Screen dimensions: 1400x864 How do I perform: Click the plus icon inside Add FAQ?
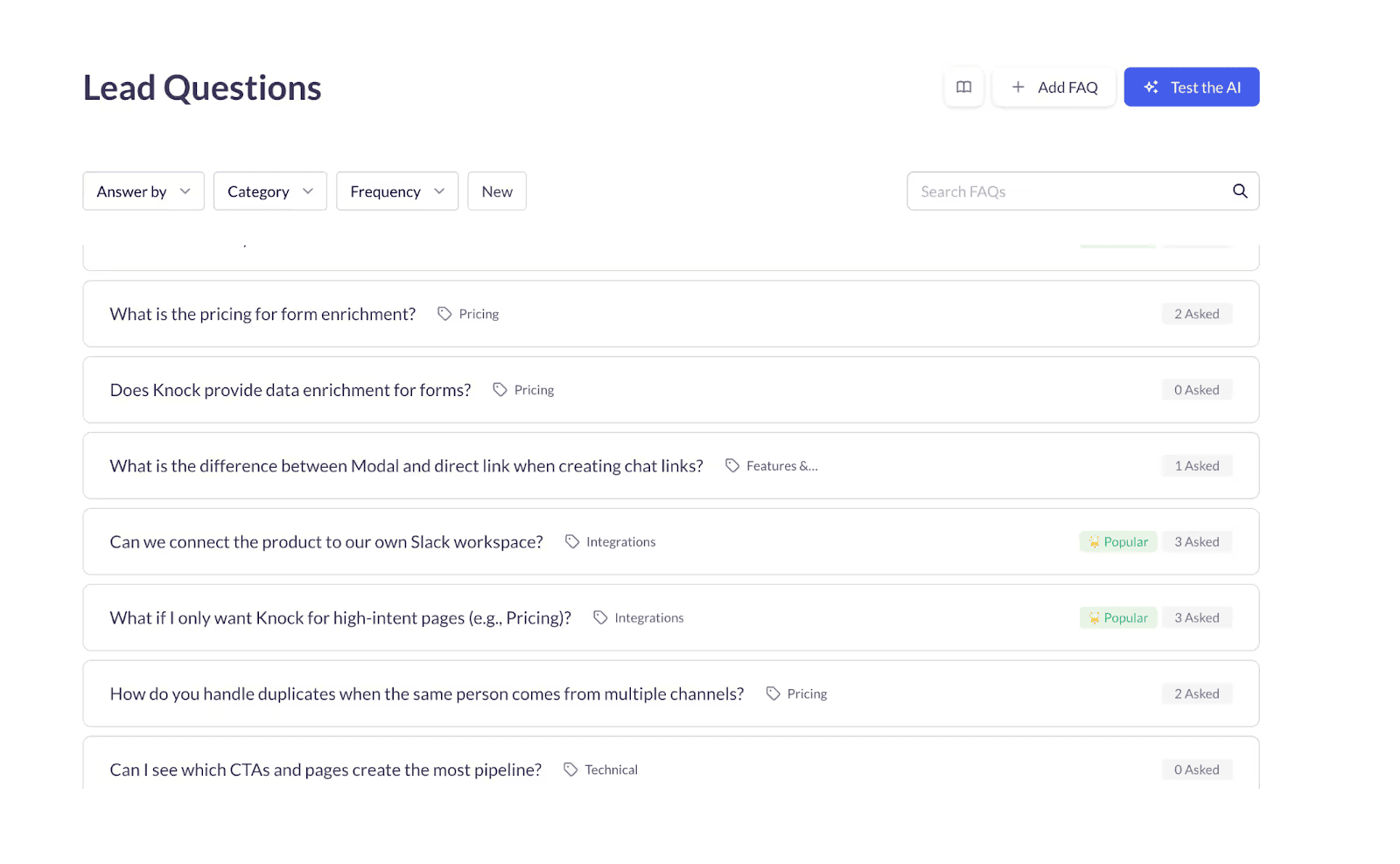(1018, 87)
